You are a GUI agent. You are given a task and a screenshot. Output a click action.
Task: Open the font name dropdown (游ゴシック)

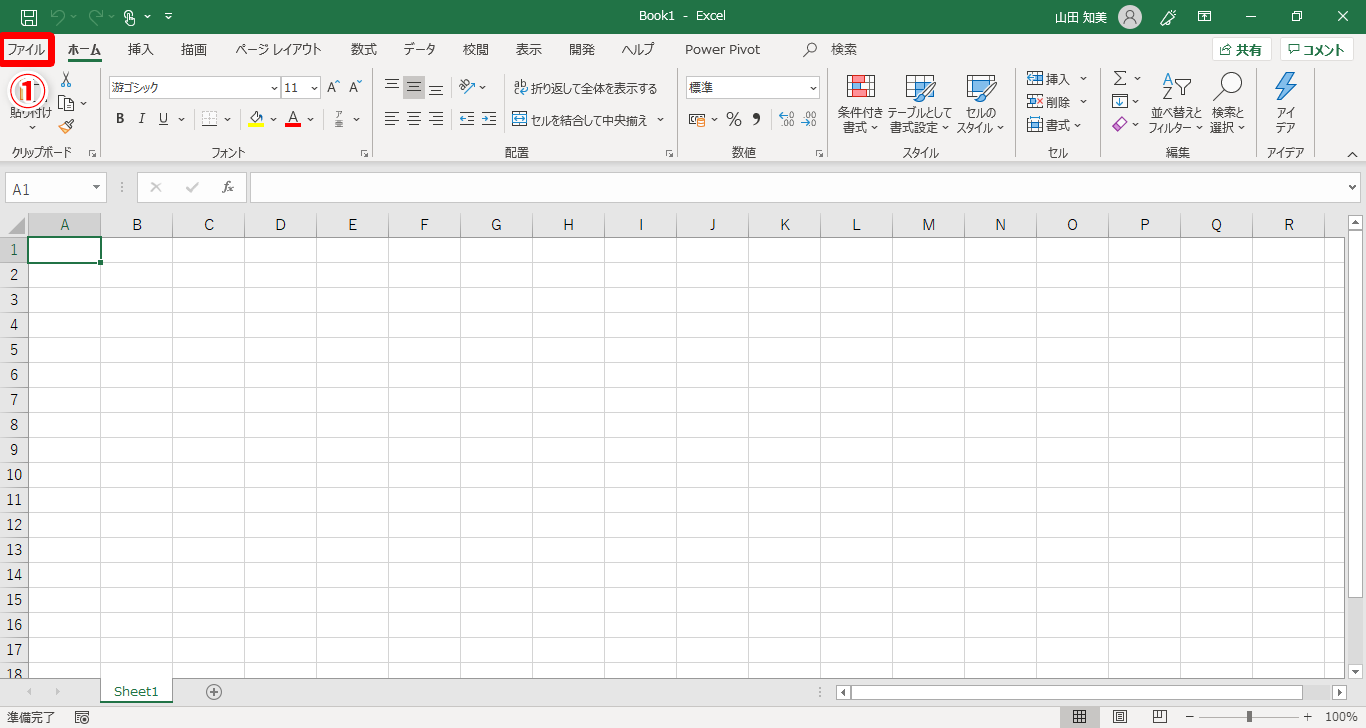pyautogui.click(x=275, y=88)
